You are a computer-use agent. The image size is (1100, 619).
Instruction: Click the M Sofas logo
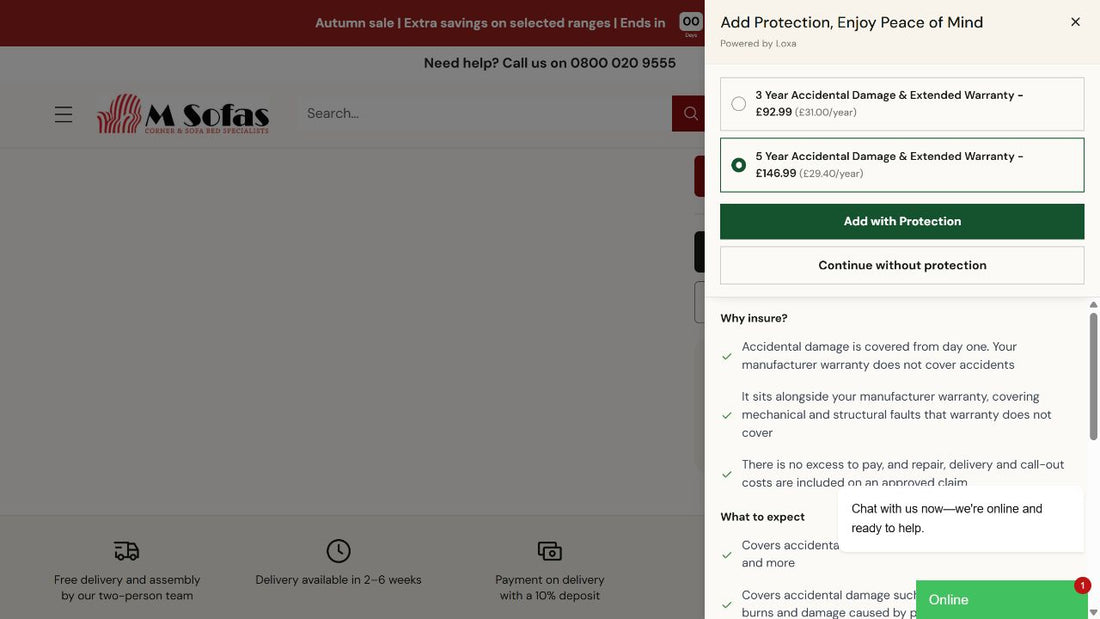(x=182, y=114)
